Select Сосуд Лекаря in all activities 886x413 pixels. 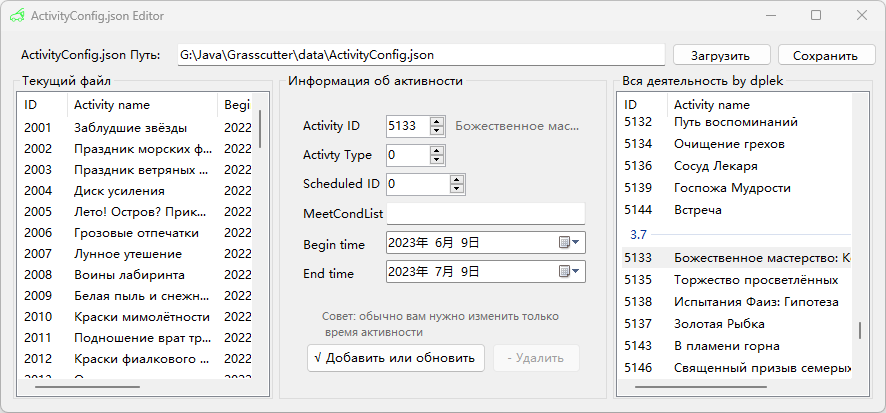point(715,166)
